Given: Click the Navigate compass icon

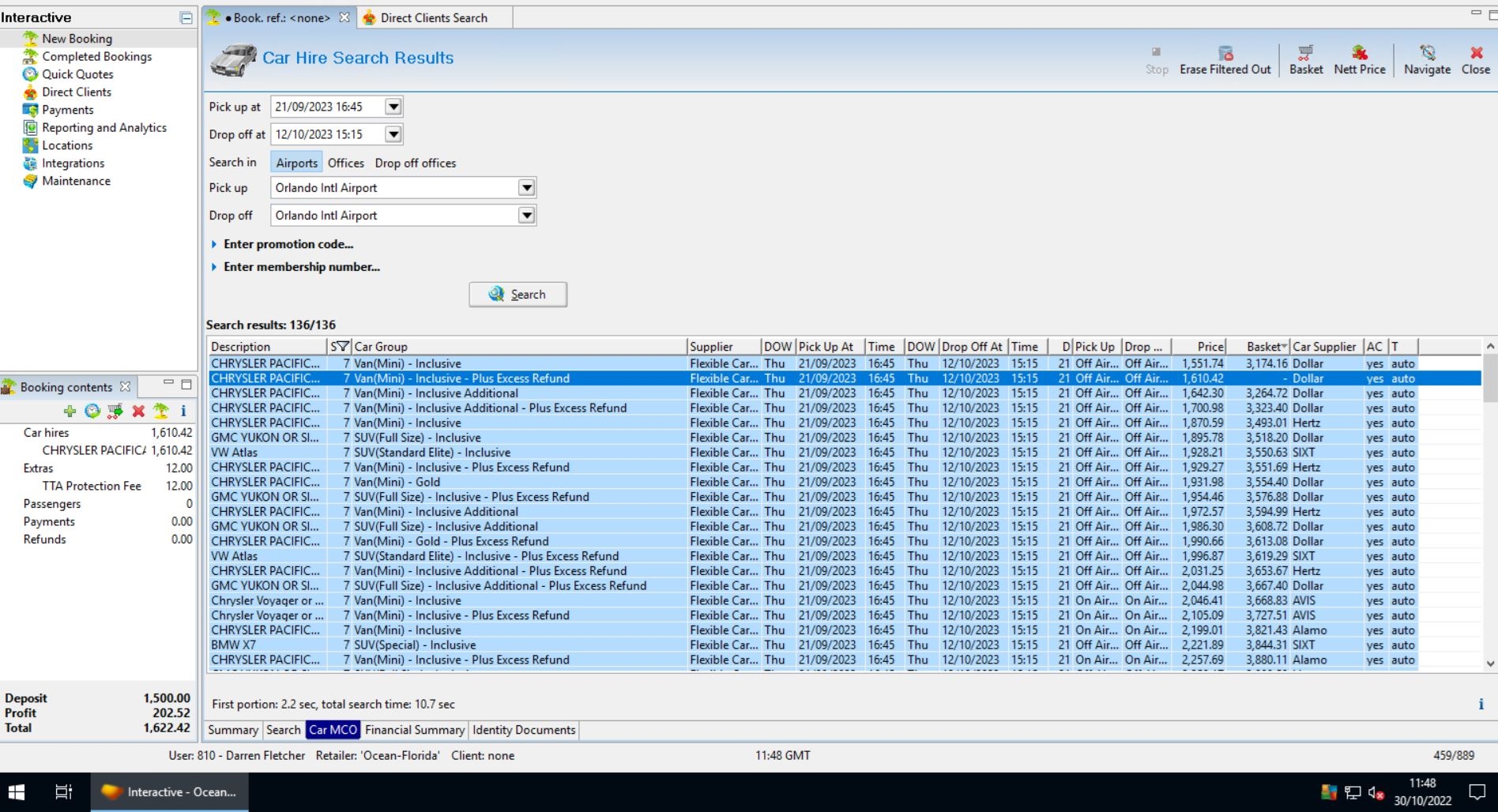Looking at the screenshot, I should pos(1427,59).
